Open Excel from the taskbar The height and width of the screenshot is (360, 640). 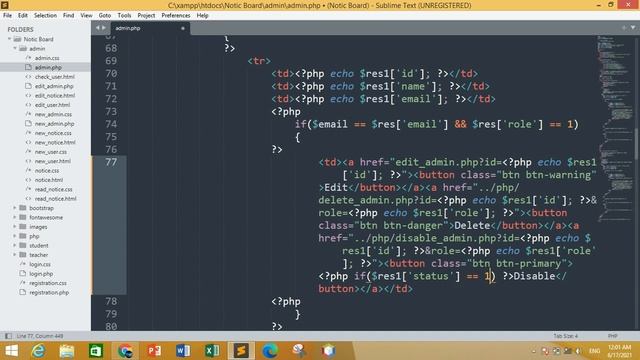(212, 351)
